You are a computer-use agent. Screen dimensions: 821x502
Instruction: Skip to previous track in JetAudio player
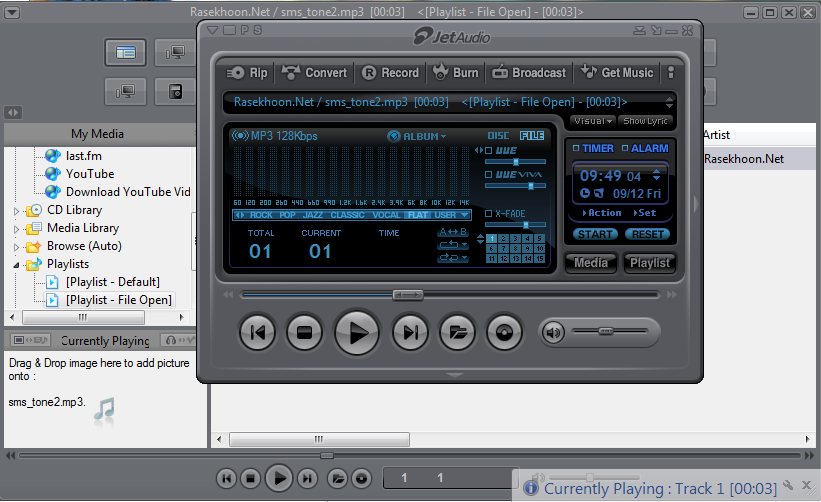(x=257, y=332)
